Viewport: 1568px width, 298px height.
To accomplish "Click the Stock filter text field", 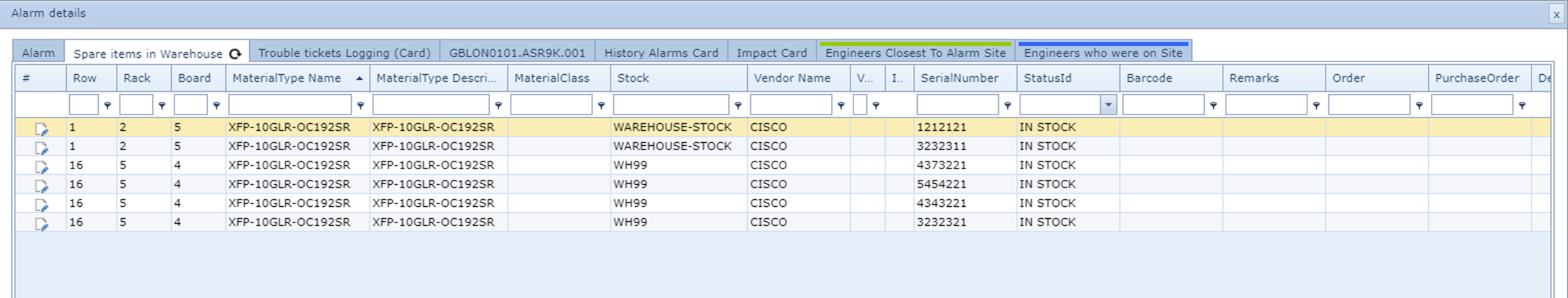I will pyautogui.click(x=671, y=105).
